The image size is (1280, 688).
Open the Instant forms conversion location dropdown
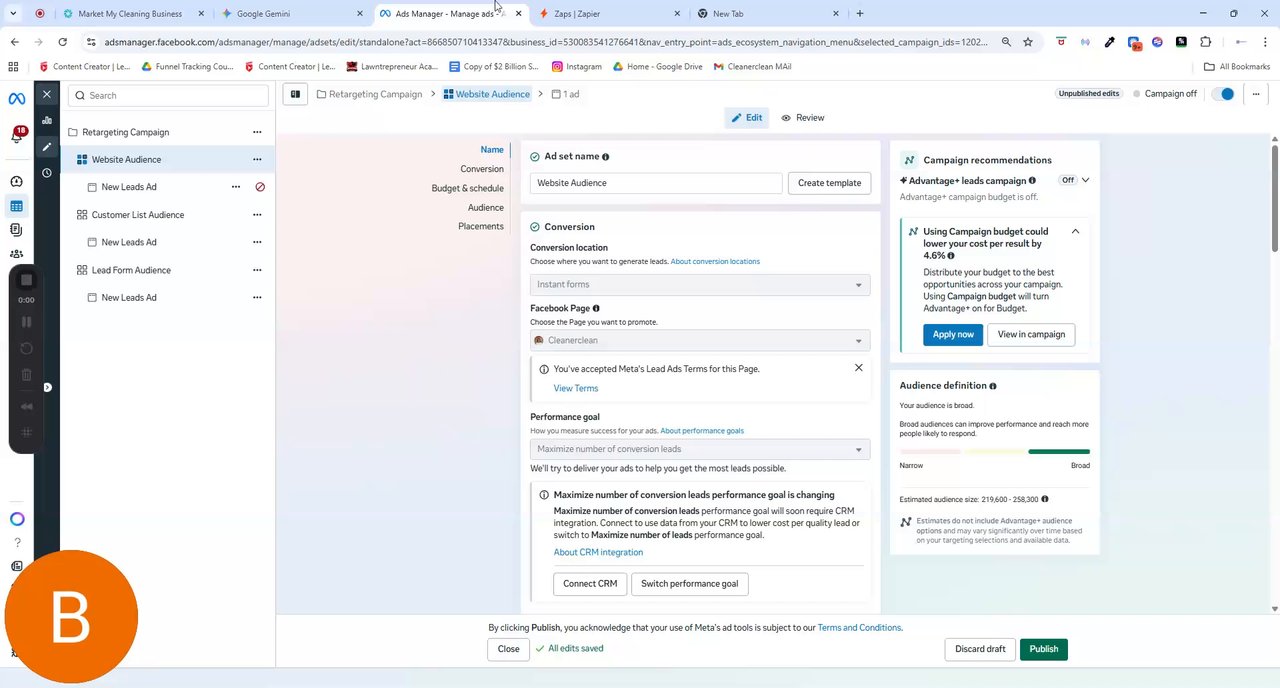pos(700,285)
